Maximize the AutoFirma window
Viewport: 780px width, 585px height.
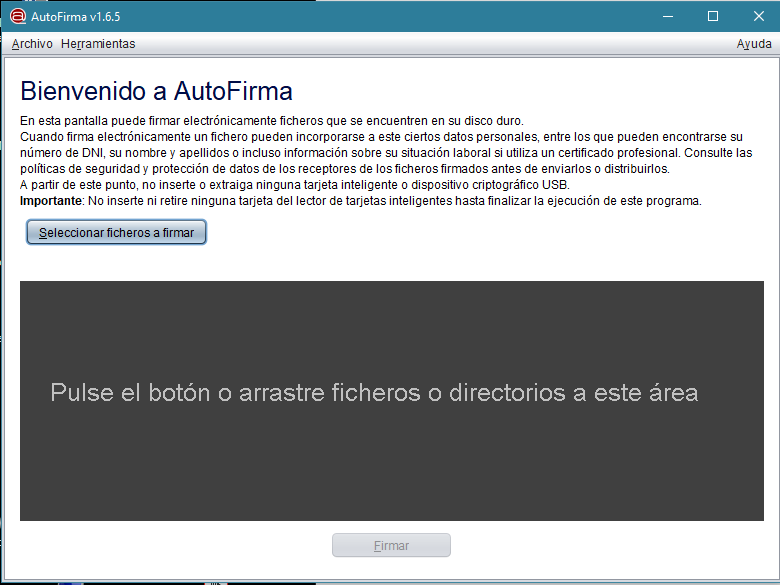pos(713,16)
